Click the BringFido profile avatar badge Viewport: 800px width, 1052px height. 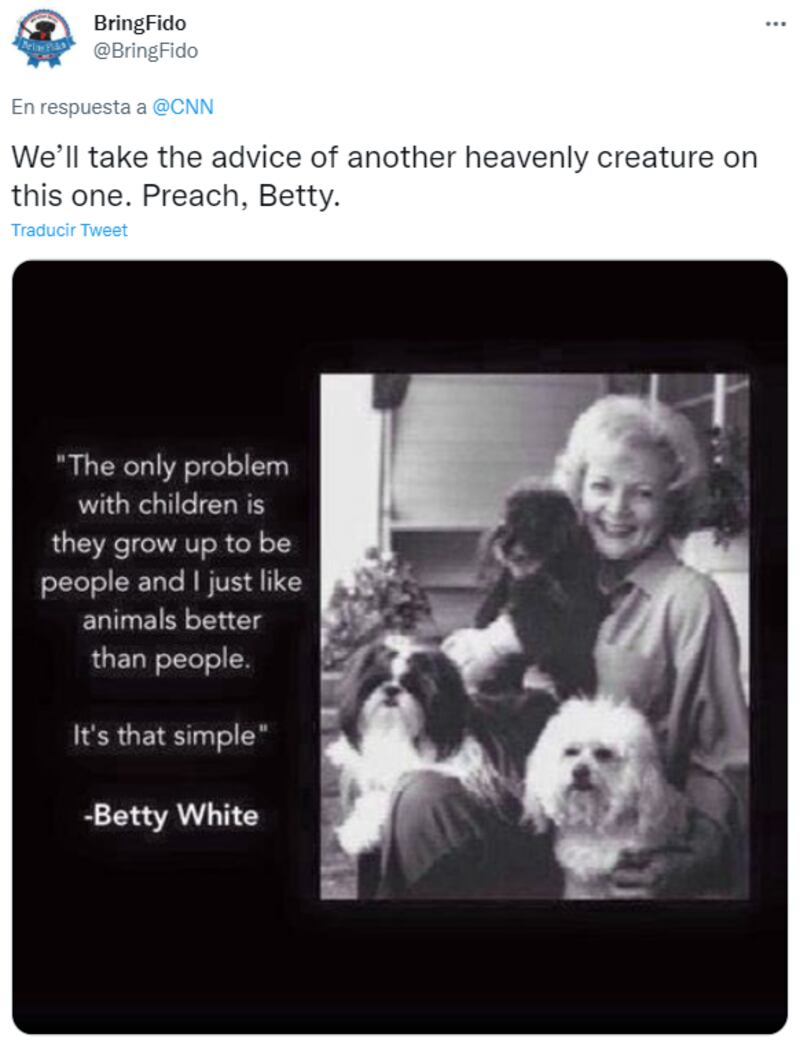[x=43, y=38]
